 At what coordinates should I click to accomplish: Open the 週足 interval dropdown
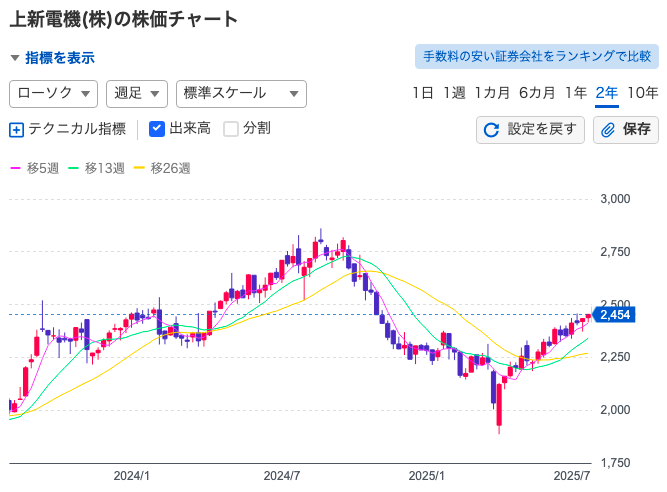[x=137, y=94]
